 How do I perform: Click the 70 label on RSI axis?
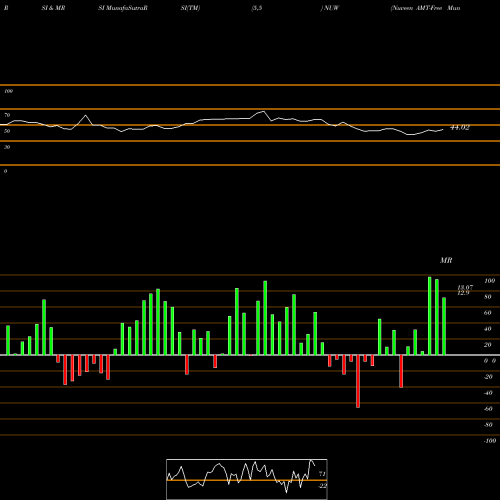point(7,115)
